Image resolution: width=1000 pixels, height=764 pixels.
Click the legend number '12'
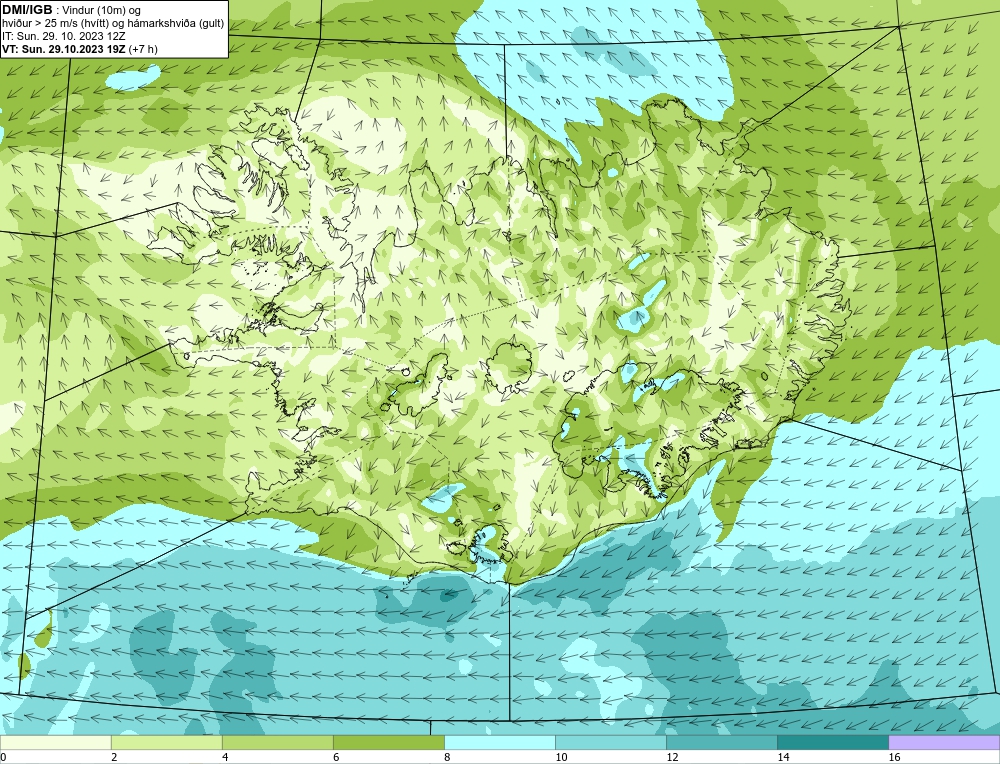pyautogui.click(x=672, y=757)
